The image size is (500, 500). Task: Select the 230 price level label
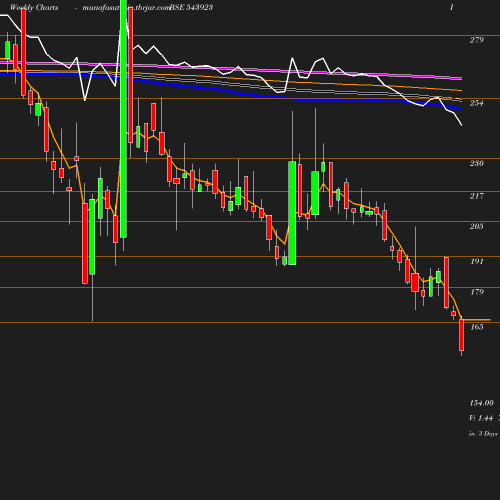point(477,163)
